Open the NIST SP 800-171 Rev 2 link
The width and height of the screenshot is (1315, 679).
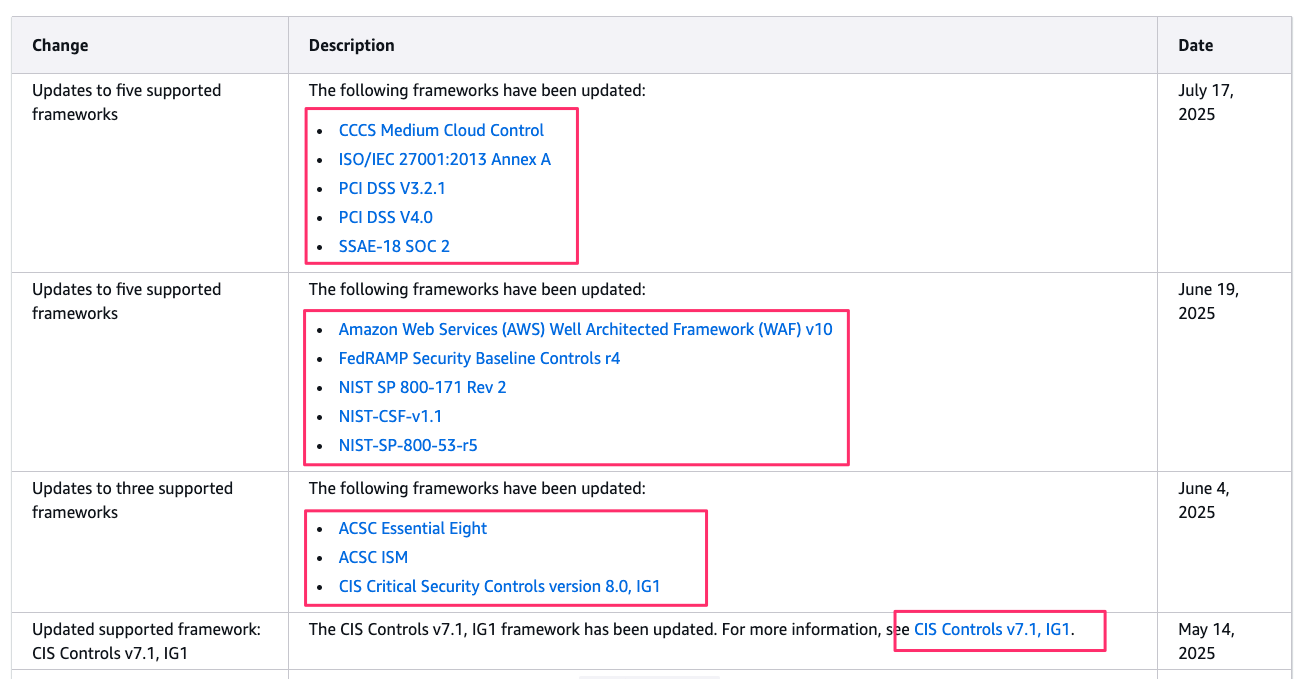422,387
